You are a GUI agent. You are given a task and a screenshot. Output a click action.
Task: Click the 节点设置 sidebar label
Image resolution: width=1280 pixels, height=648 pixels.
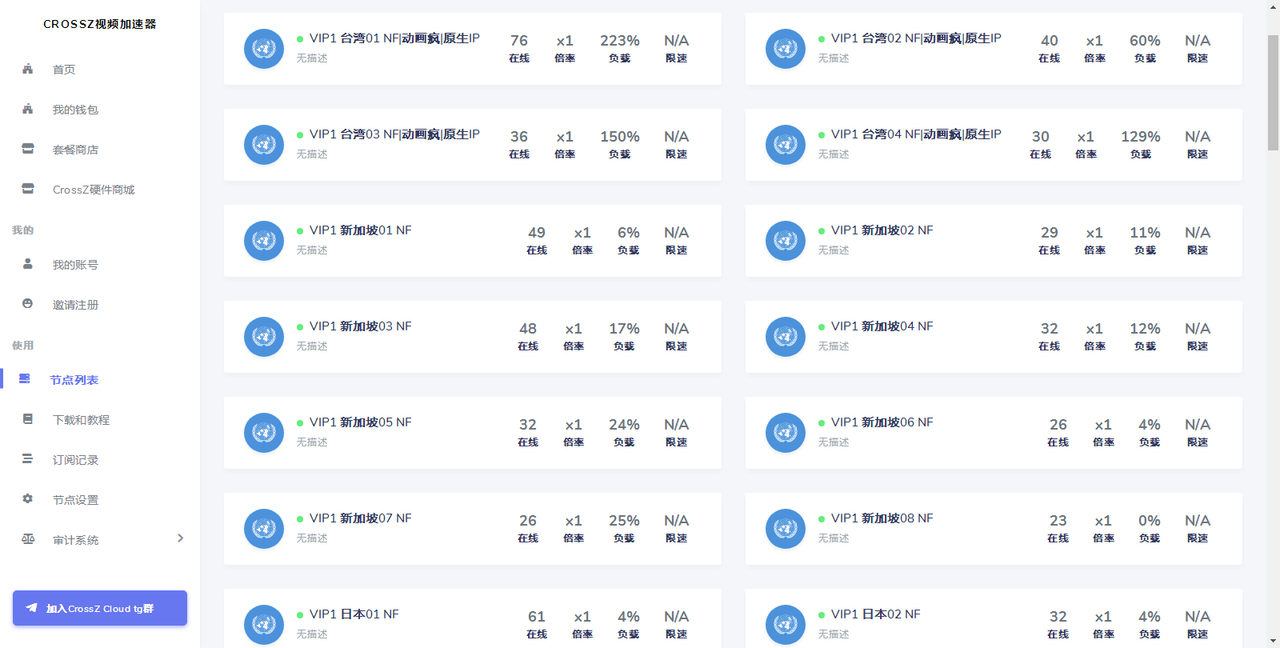[76, 500]
